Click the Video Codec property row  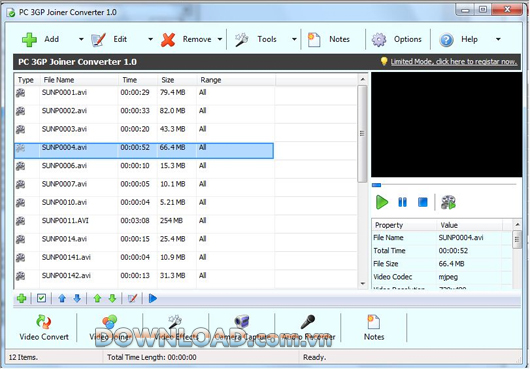tap(442, 277)
